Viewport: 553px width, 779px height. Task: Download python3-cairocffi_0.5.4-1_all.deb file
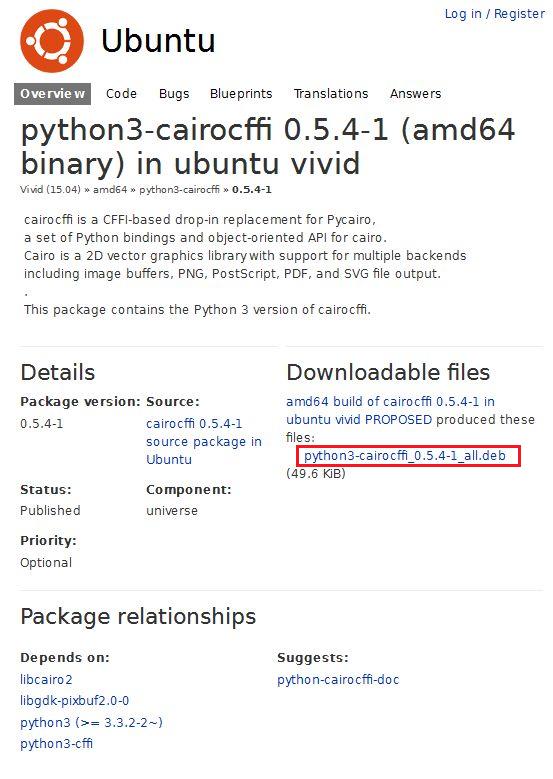[x=405, y=456]
